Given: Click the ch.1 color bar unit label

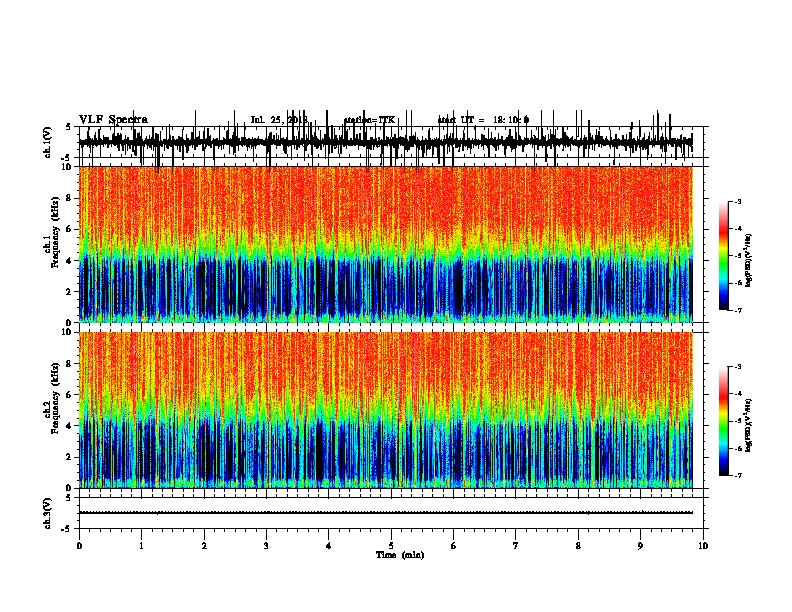Looking at the screenshot, I should (x=748, y=261).
